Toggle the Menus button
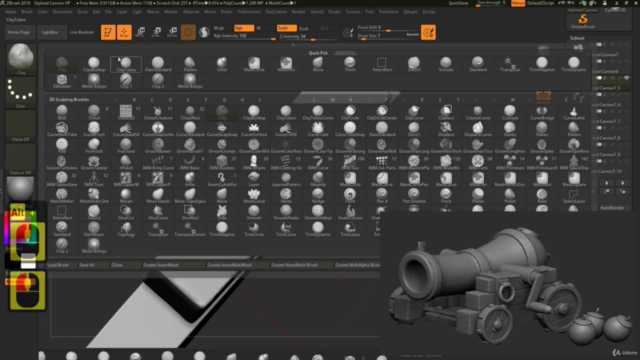The image size is (640, 360). click(x=518, y=3)
